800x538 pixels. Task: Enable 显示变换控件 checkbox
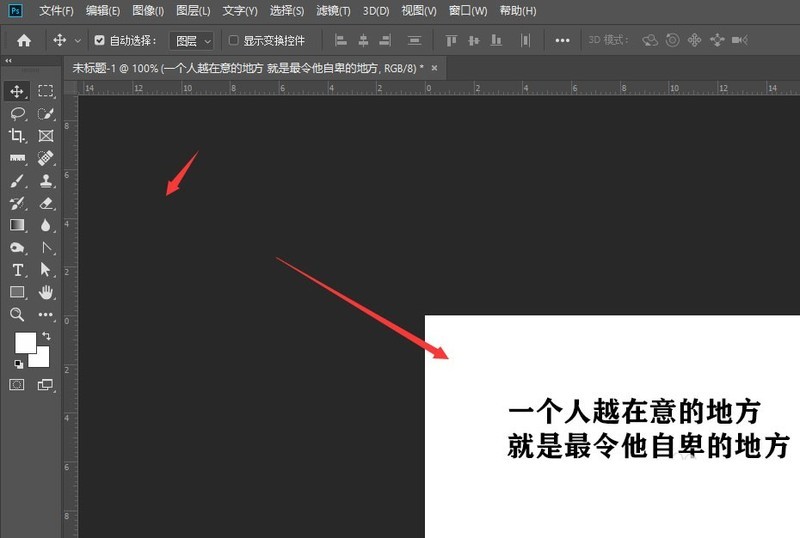coord(234,41)
